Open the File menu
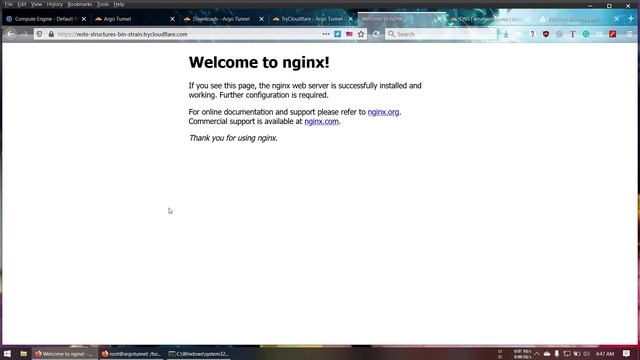This screenshot has width=640, height=360. (9, 4)
